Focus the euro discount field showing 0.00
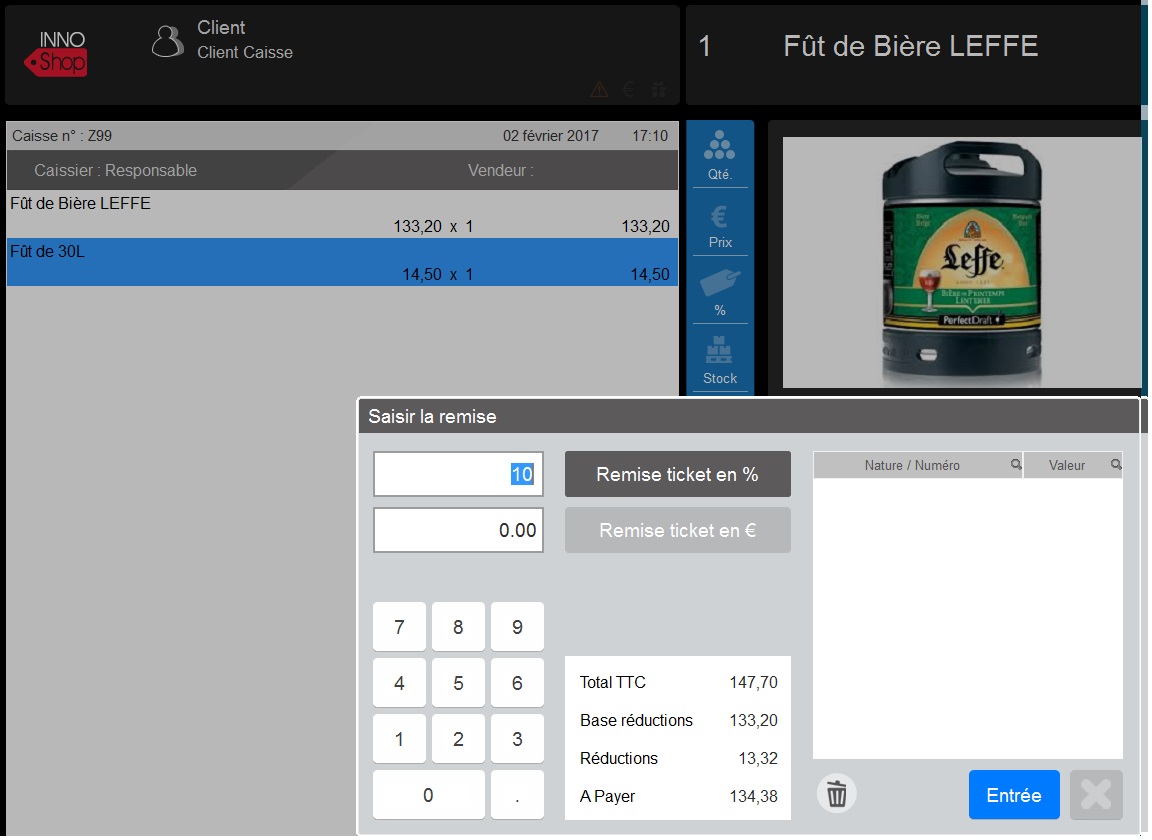The width and height of the screenshot is (1152, 840). tap(458, 530)
